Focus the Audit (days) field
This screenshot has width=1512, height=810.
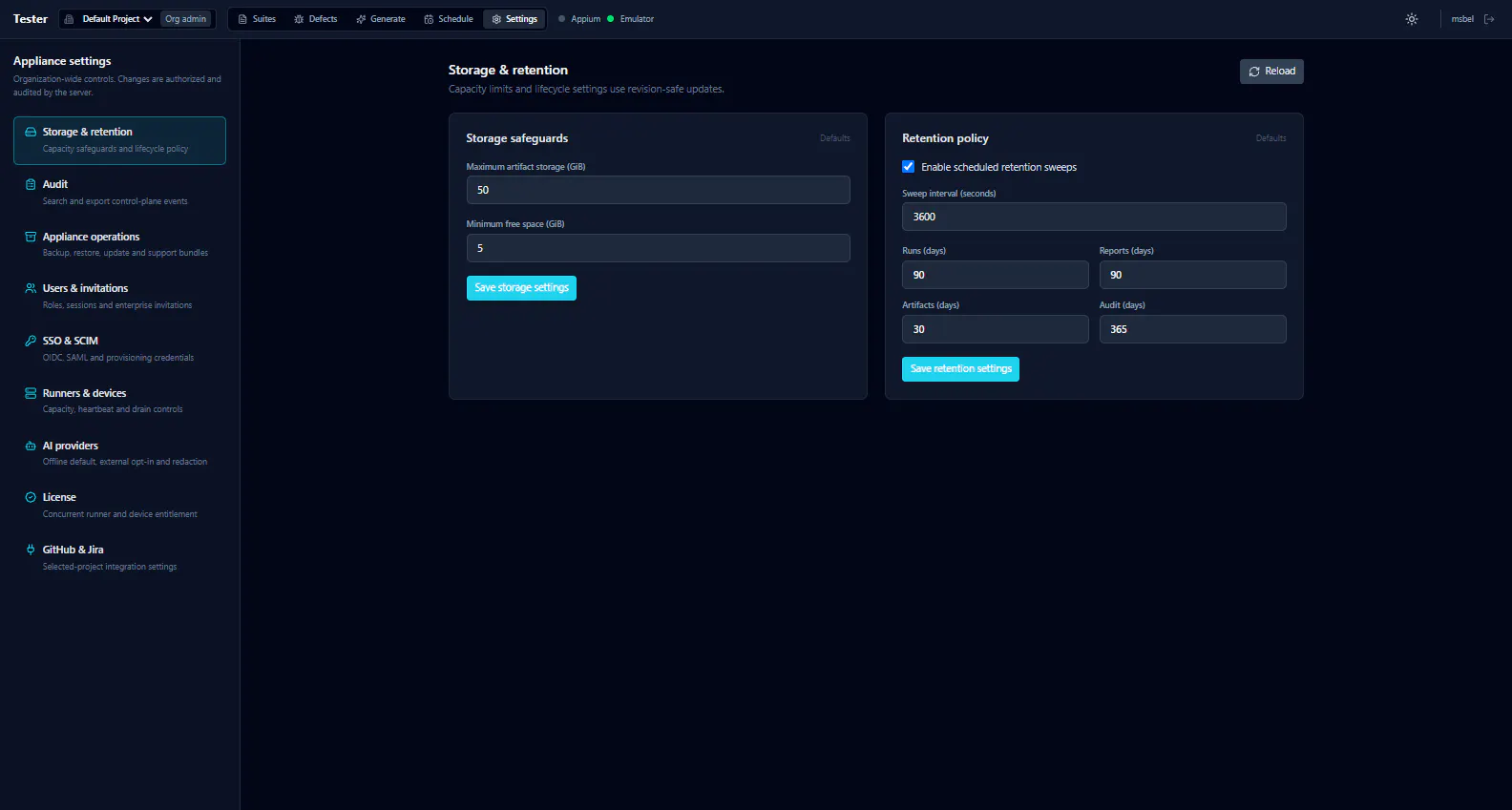pos(1192,329)
